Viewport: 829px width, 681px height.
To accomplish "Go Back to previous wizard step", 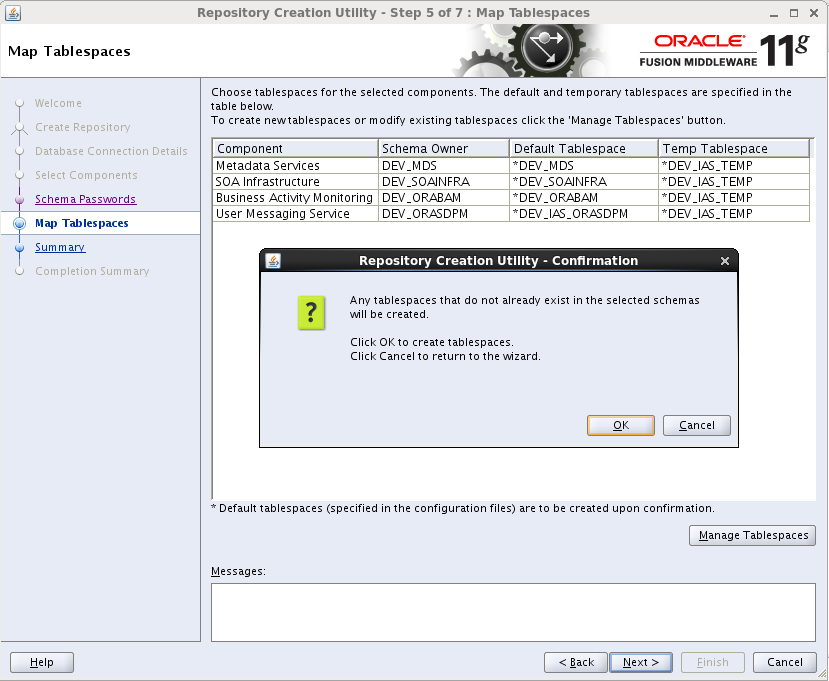I will (x=576, y=662).
